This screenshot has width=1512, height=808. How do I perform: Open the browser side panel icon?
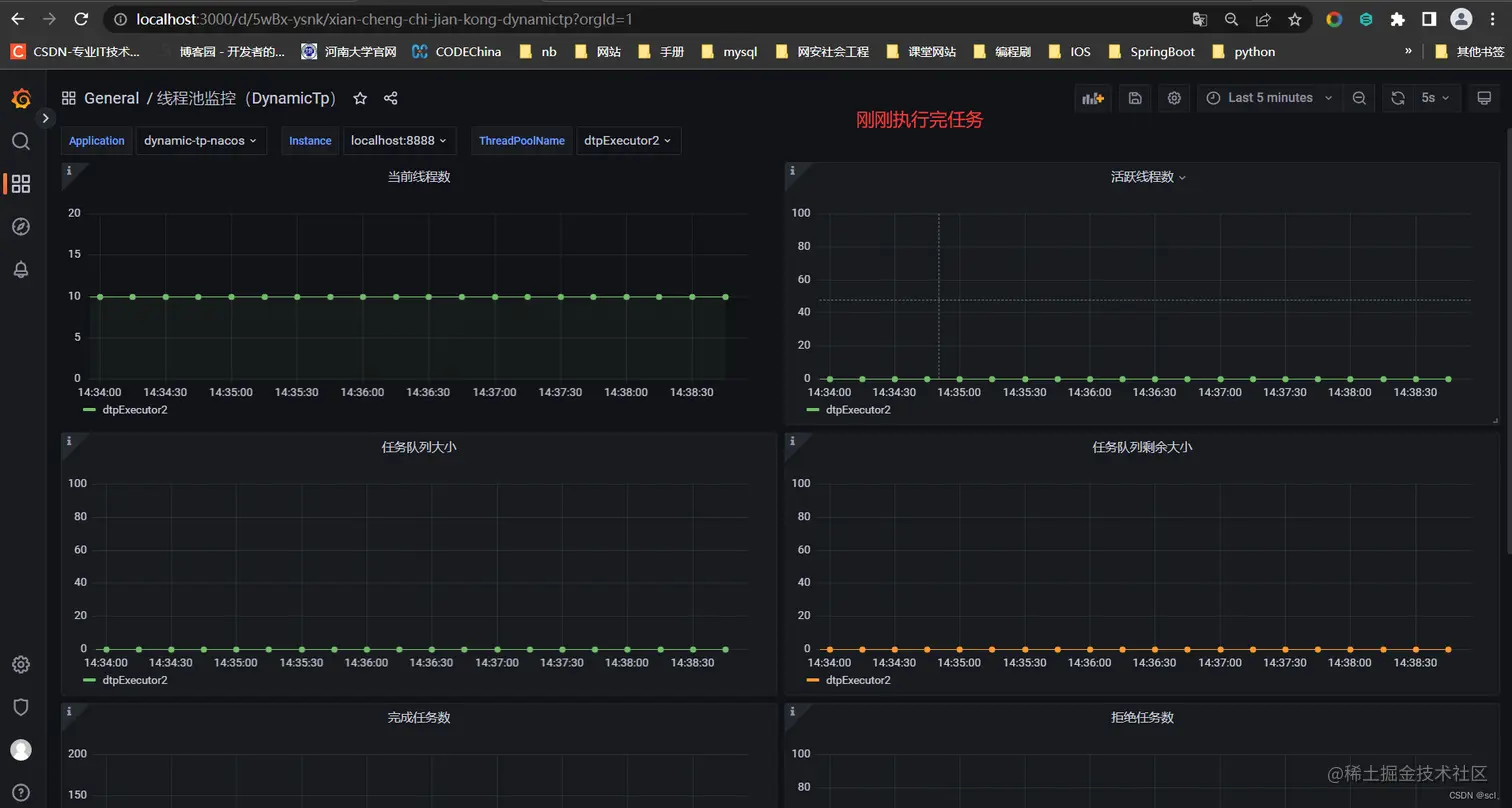pos(1429,19)
